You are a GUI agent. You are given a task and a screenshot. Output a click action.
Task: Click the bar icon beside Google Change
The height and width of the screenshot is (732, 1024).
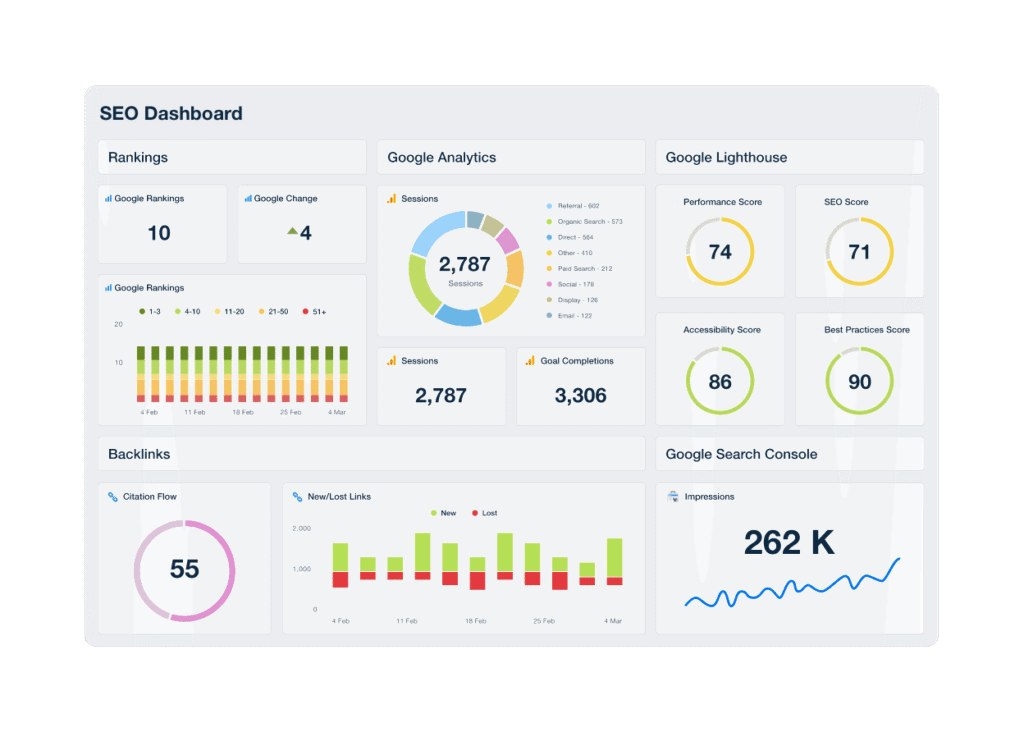pyautogui.click(x=248, y=199)
